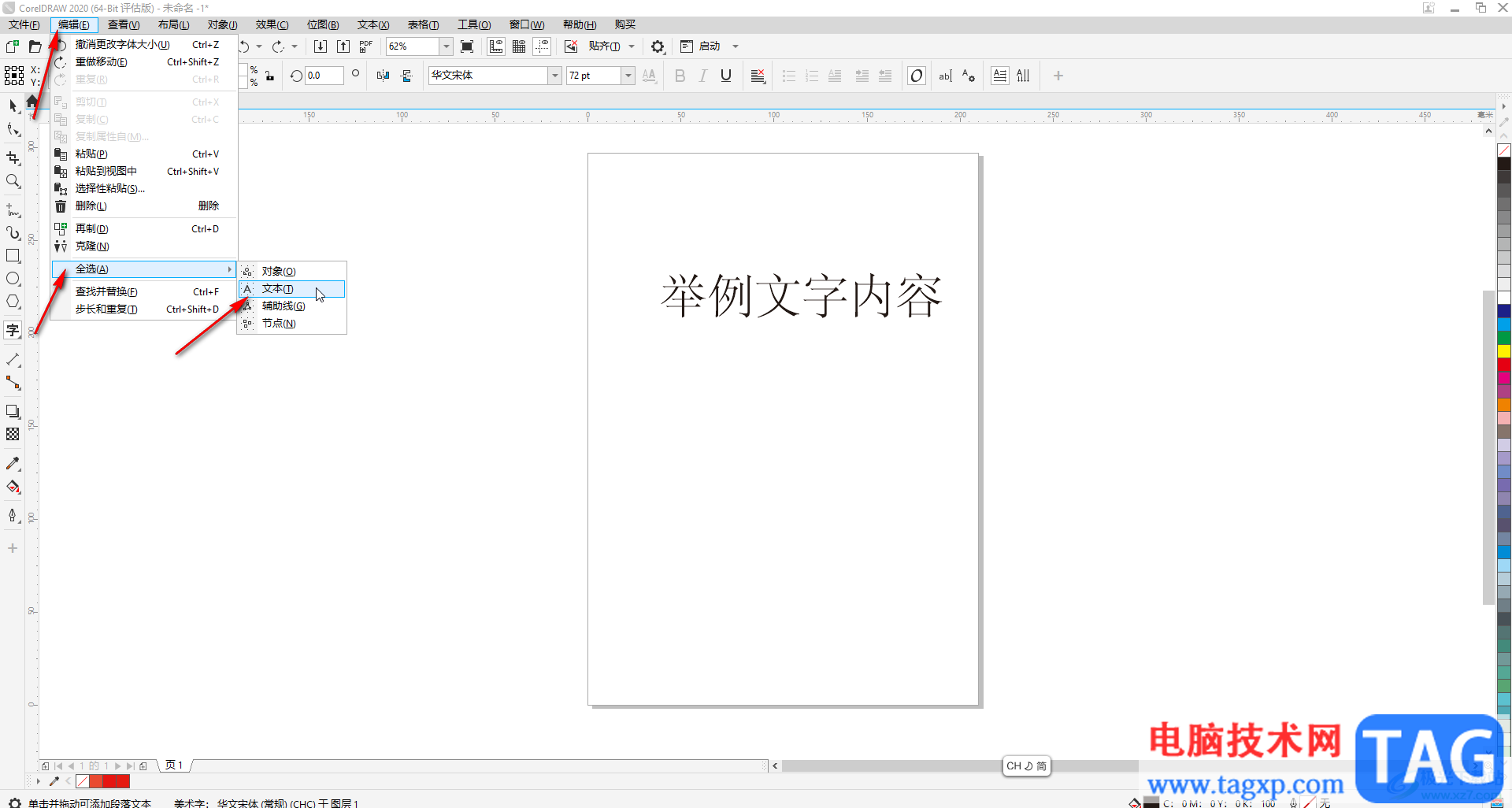The height and width of the screenshot is (808, 1512).
Task: Click the status bar settings gear
Action: [14, 802]
